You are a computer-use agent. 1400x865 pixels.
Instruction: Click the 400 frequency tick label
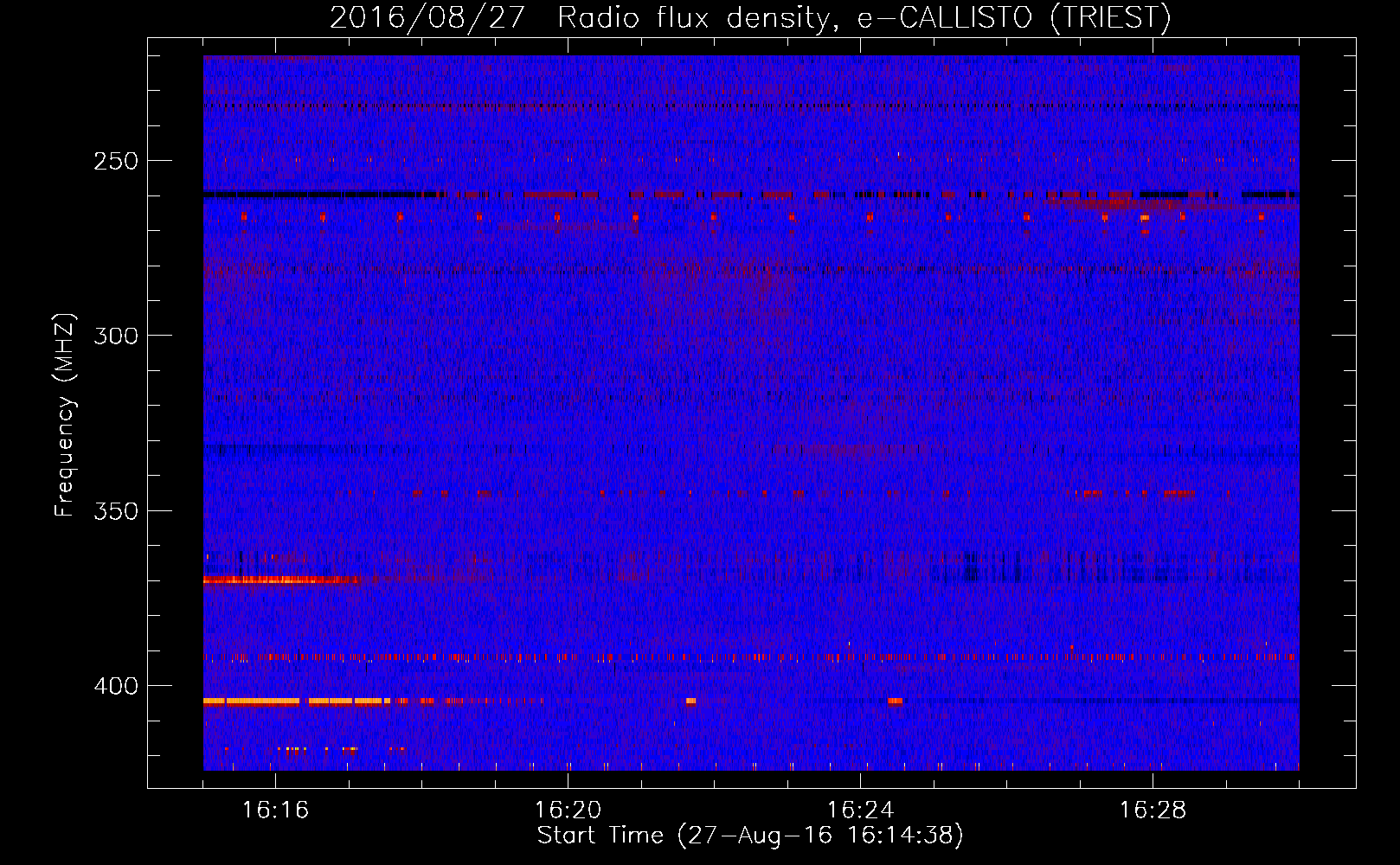116,686
